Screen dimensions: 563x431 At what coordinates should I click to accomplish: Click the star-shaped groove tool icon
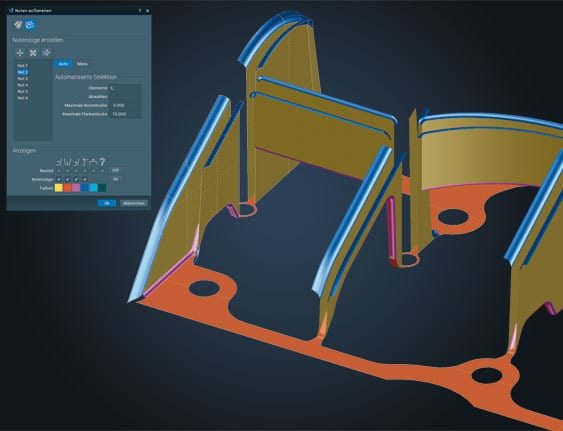(x=46, y=53)
